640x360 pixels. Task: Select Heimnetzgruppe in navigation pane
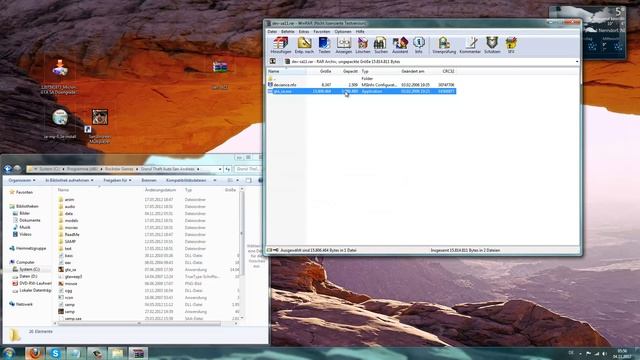[x=31, y=249]
